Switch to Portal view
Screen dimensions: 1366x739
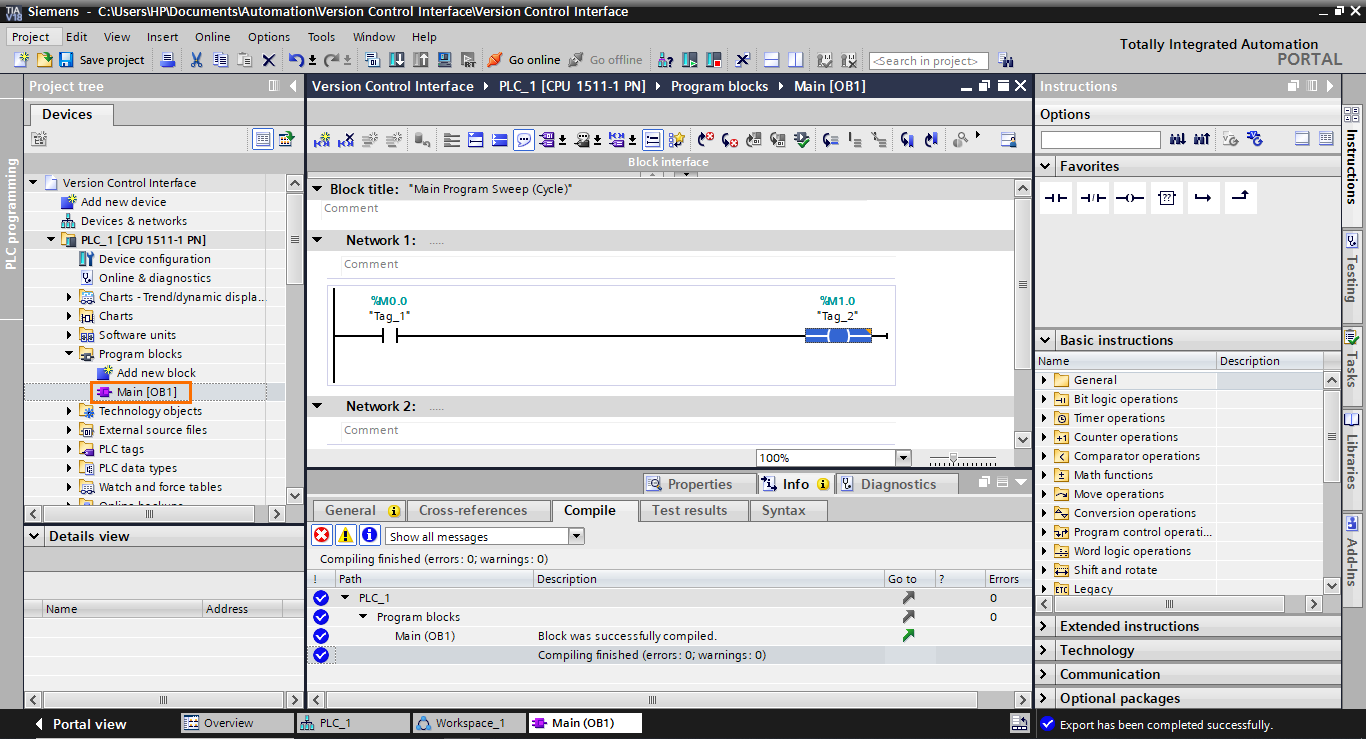88,723
